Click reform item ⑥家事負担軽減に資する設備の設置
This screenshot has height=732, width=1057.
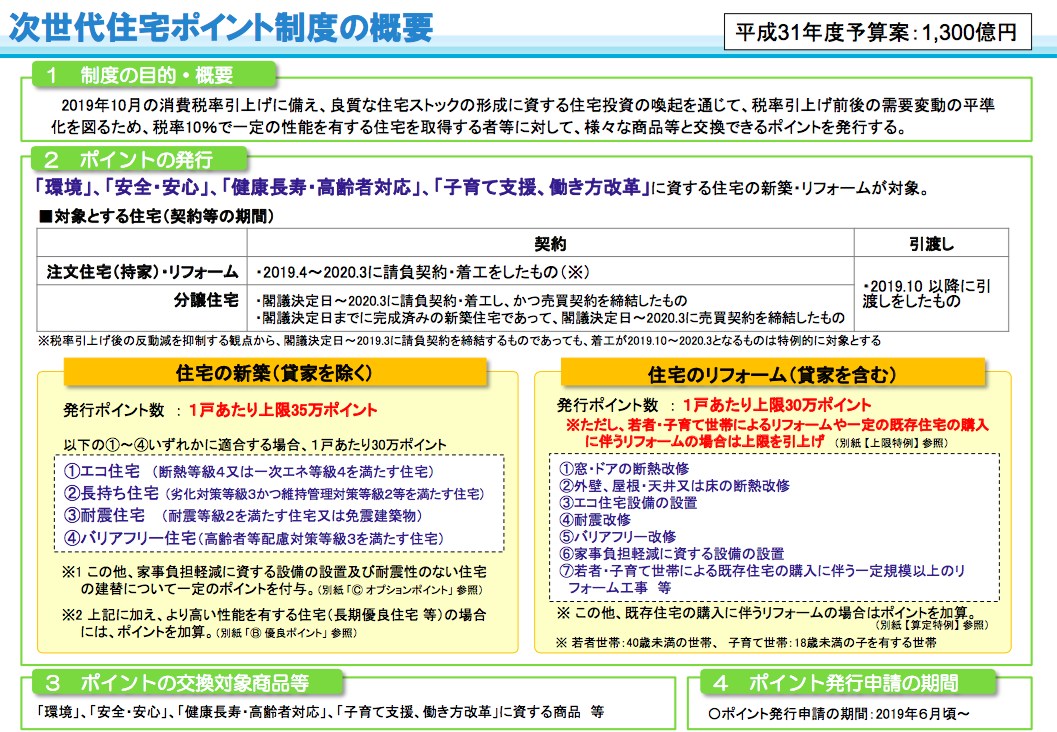671,553
